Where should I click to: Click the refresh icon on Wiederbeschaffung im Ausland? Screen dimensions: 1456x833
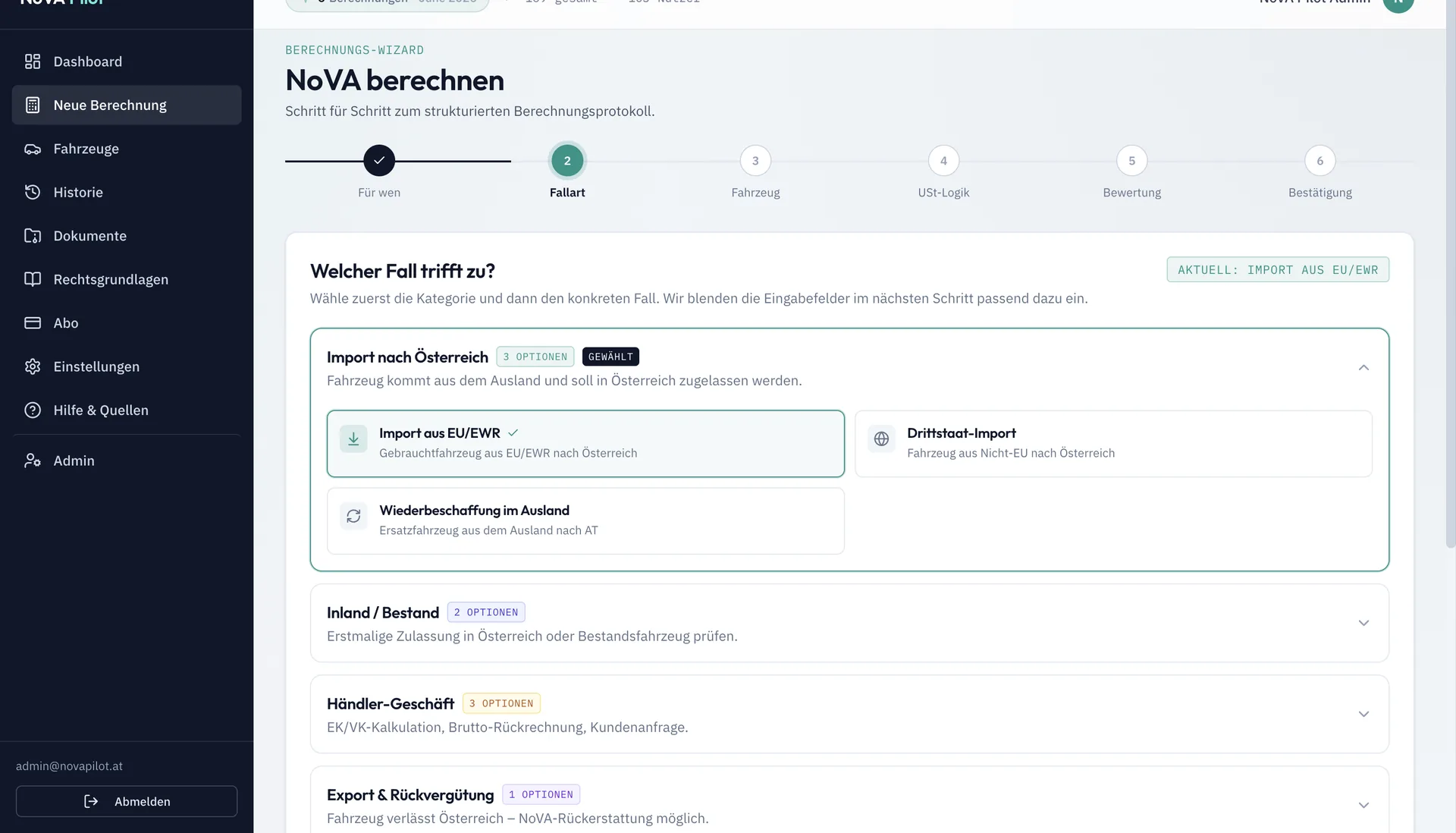[353, 517]
